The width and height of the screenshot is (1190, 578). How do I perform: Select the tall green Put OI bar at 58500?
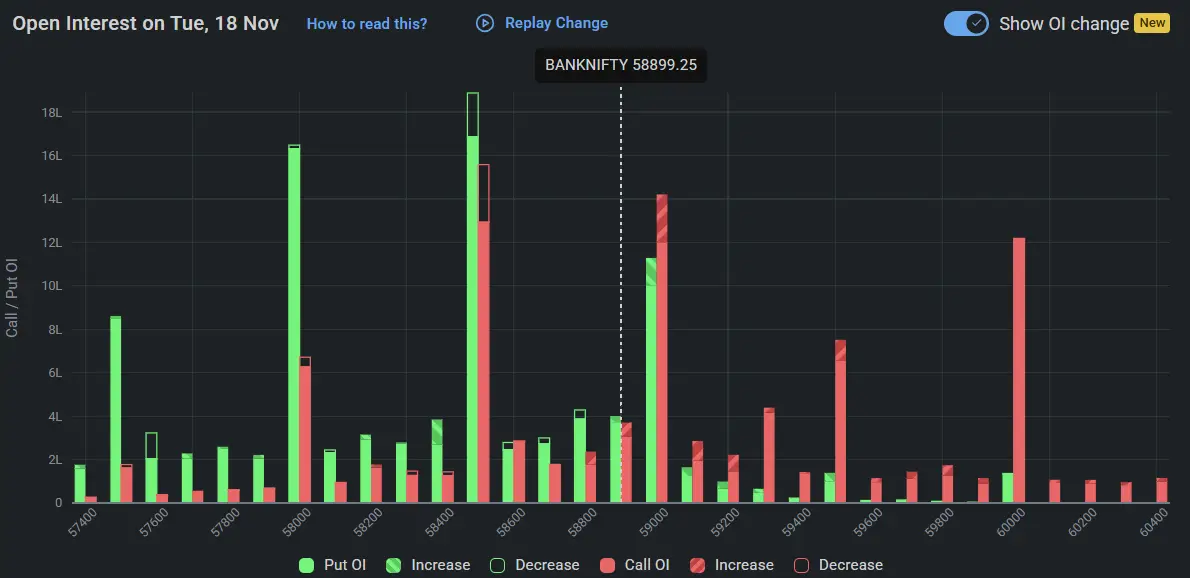pyautogui.click(x=474, y=300)
